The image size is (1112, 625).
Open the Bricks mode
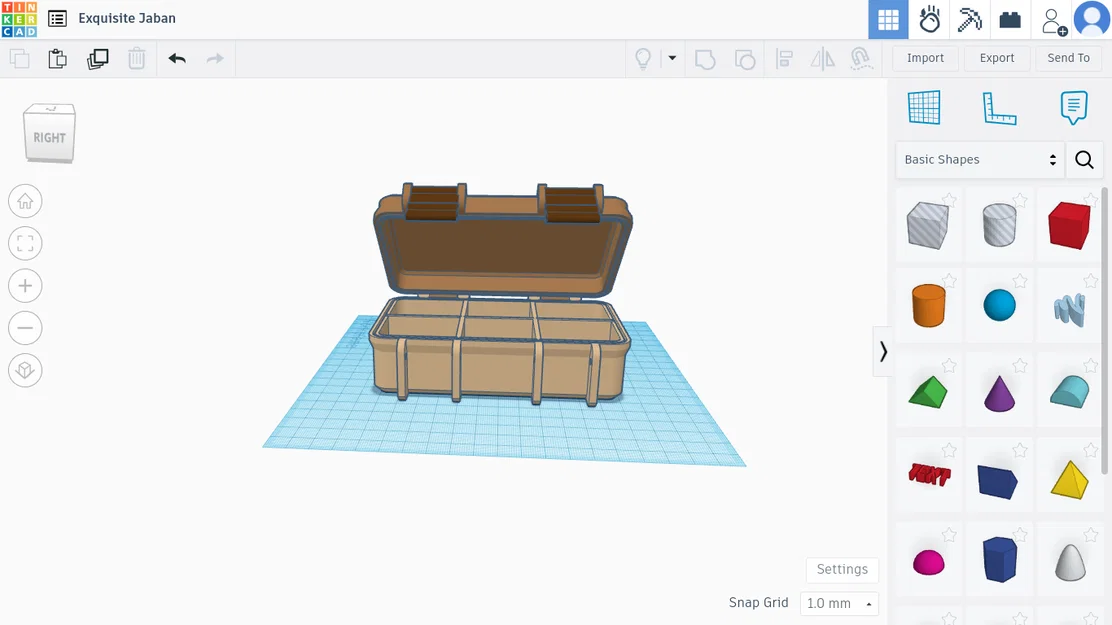pyautogui.click(x=1010, y=19)
